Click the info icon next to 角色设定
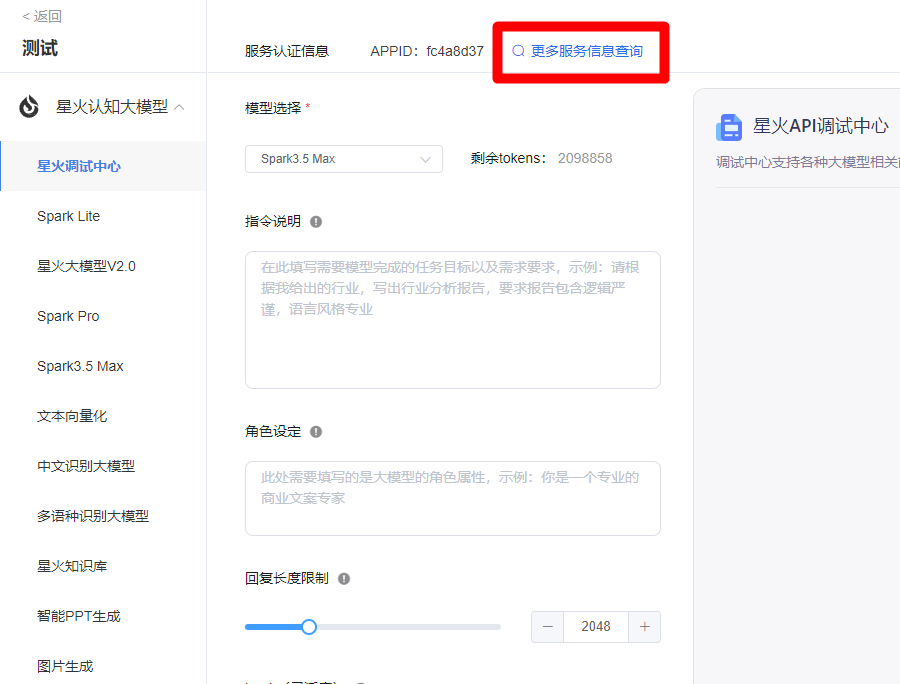The width and height of the screenshot is (900, 684). [x=316, y=432]
